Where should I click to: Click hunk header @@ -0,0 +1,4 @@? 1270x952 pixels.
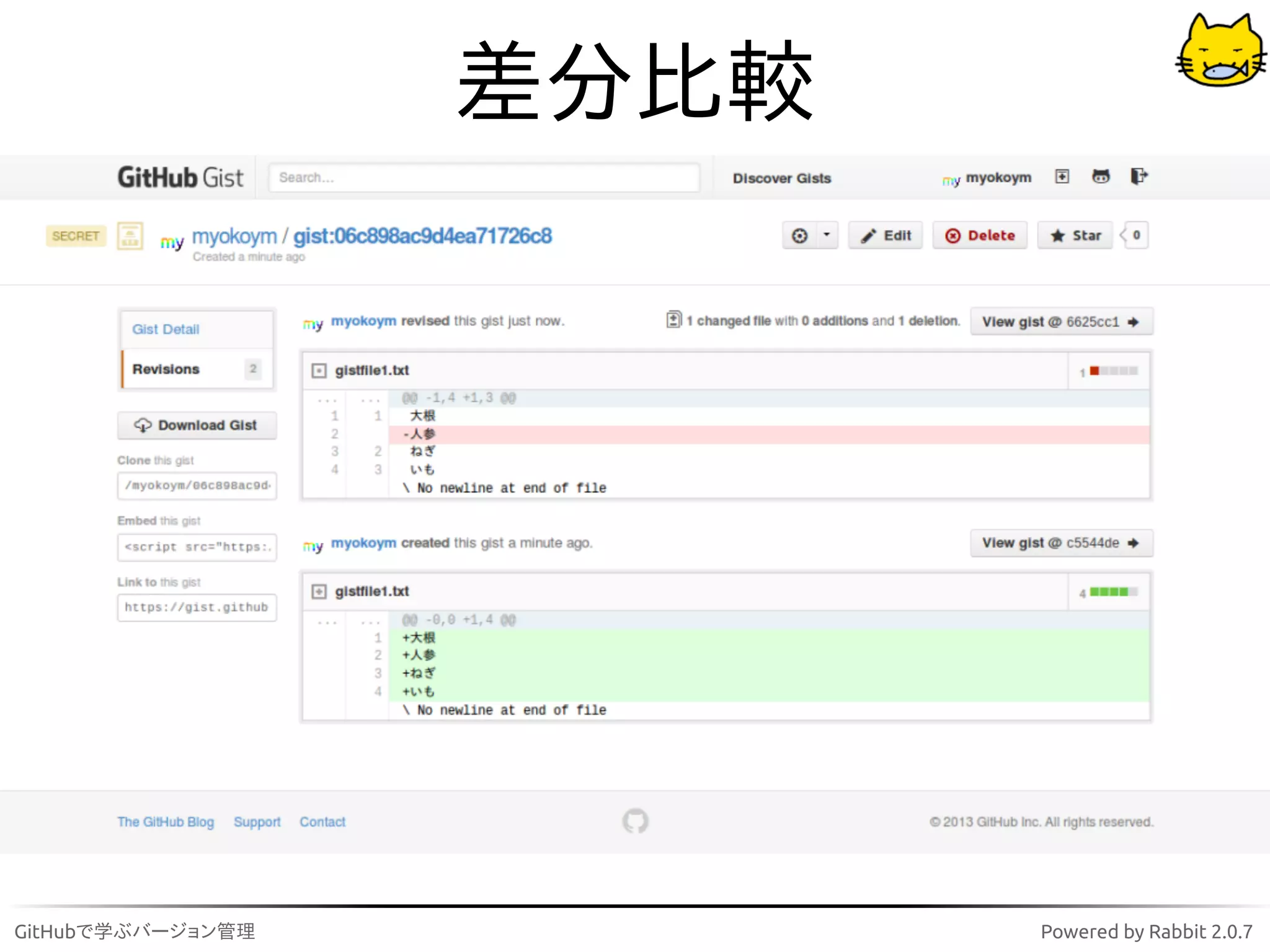tap(769, 620)
